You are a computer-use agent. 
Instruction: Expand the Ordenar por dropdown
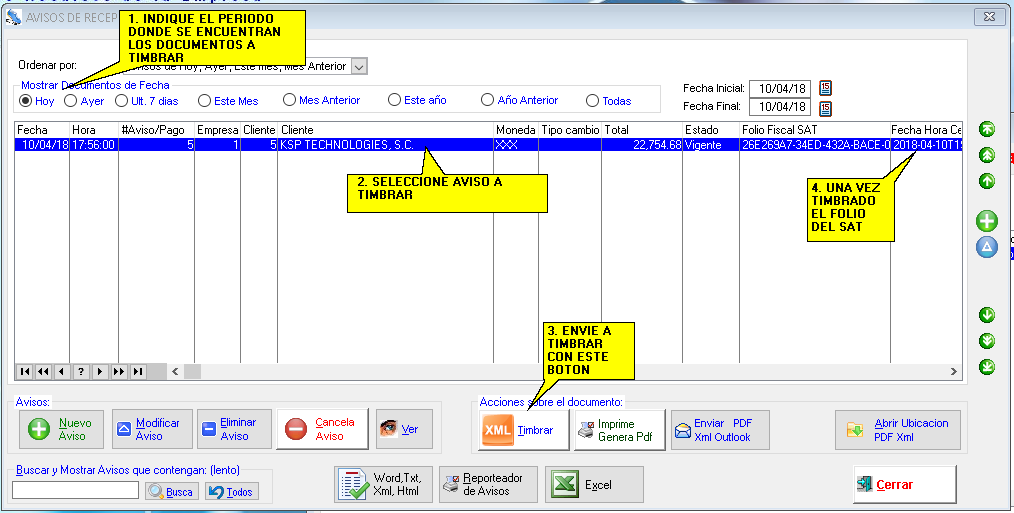pyautogui.click(x=360, y=66)
